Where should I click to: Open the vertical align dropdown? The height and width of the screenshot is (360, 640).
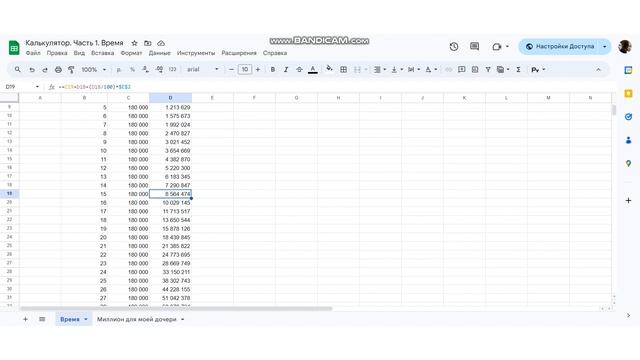tap(397, 70)
